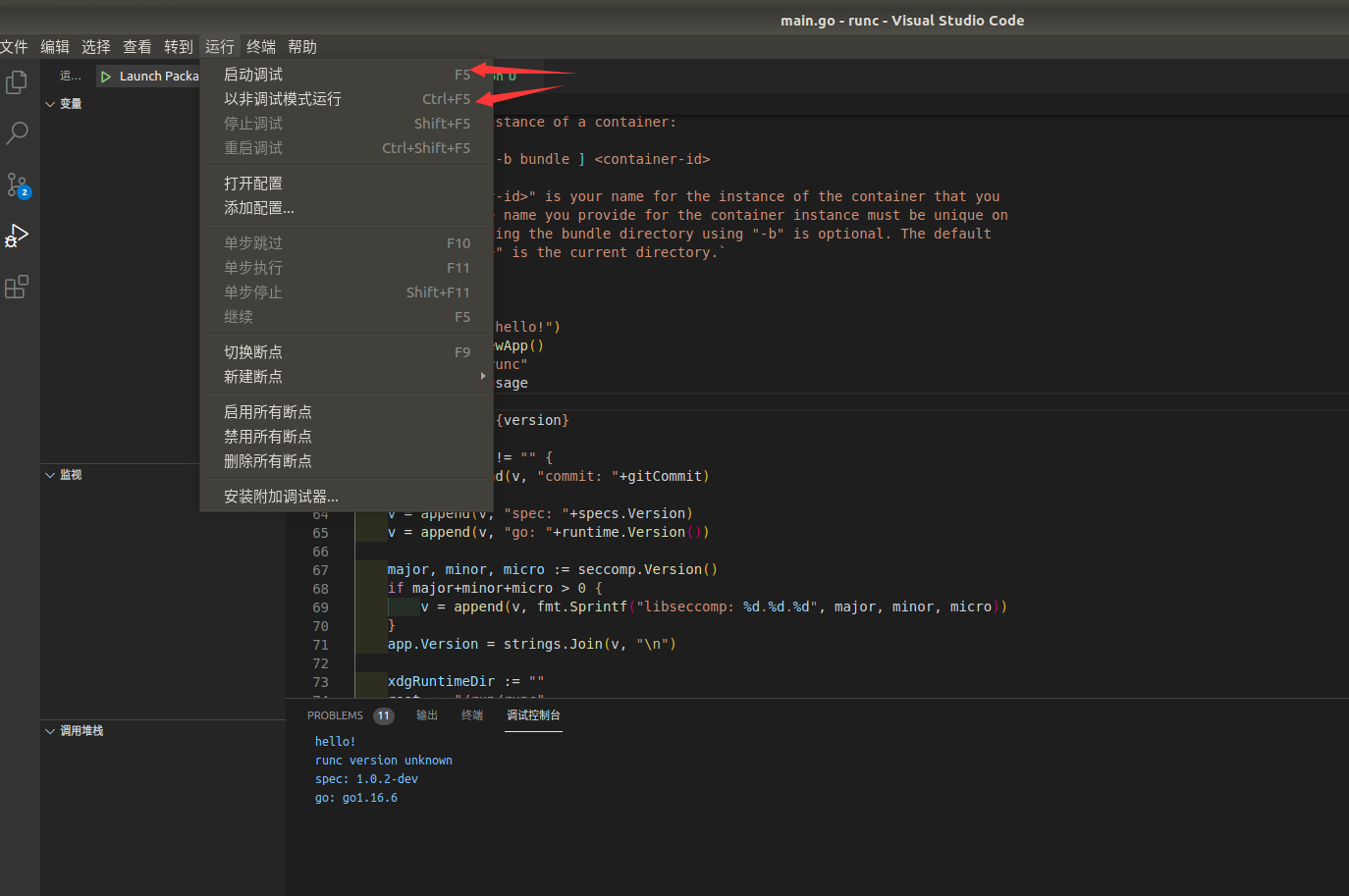Open the Explorer view in activity bar

click(17, 82)
